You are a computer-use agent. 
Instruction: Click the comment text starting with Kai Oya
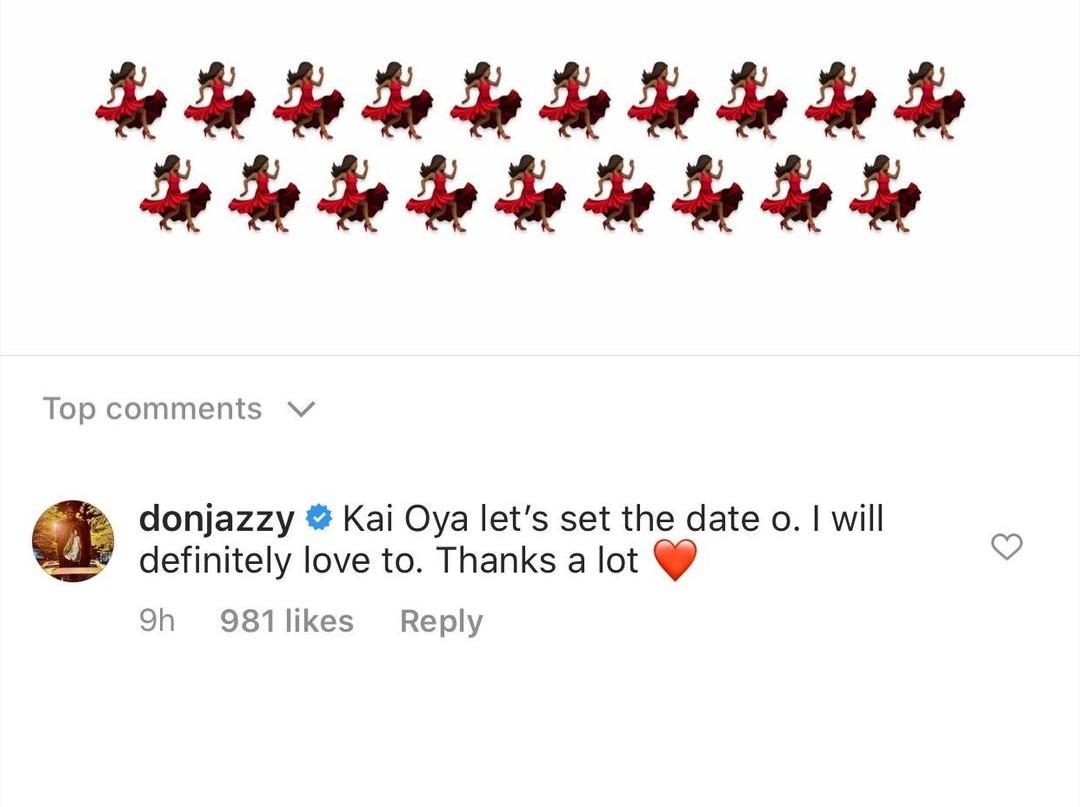[511, 540]
